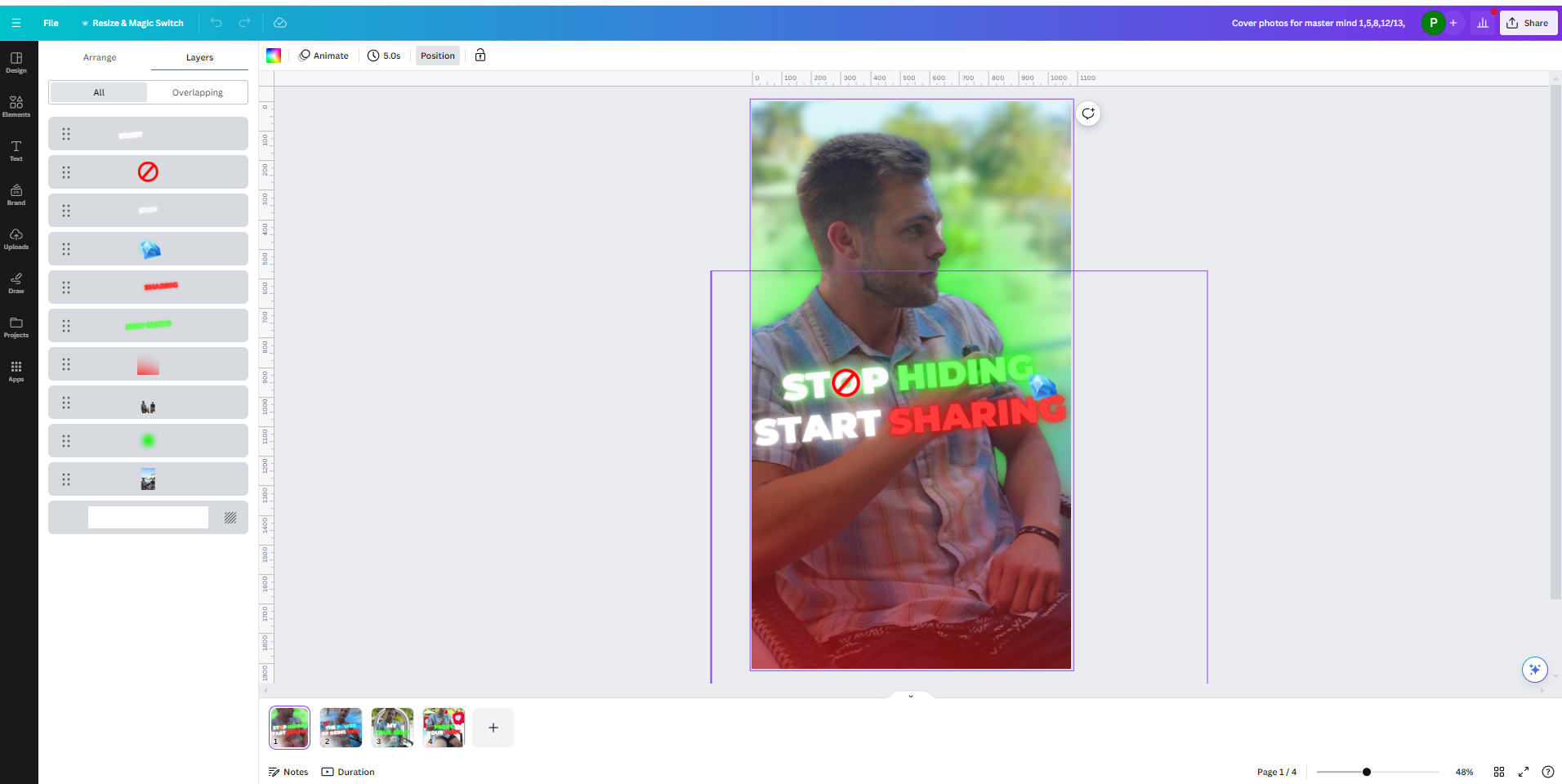Screen dimensions: 1562x784
Task: Open the 5.0s page duration setting
Action: click(x=384, y=56)
